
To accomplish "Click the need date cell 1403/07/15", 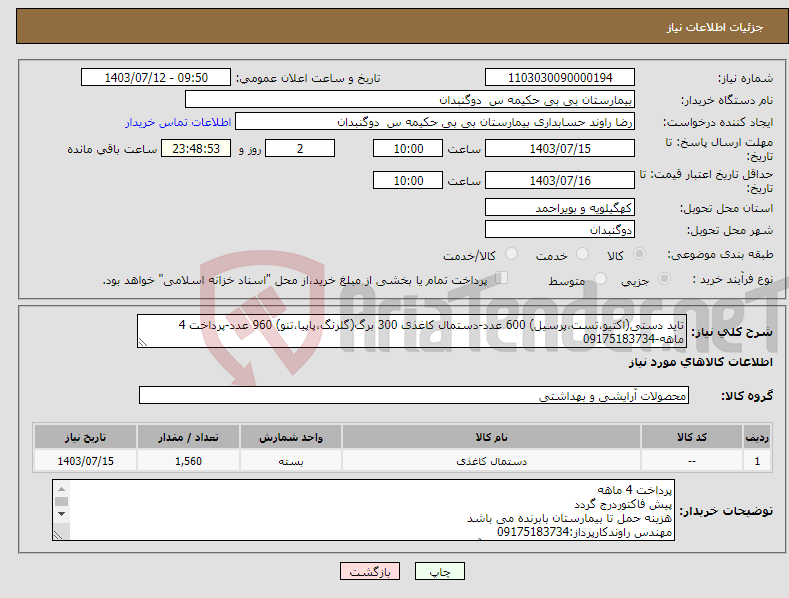I will click(86, 461).
